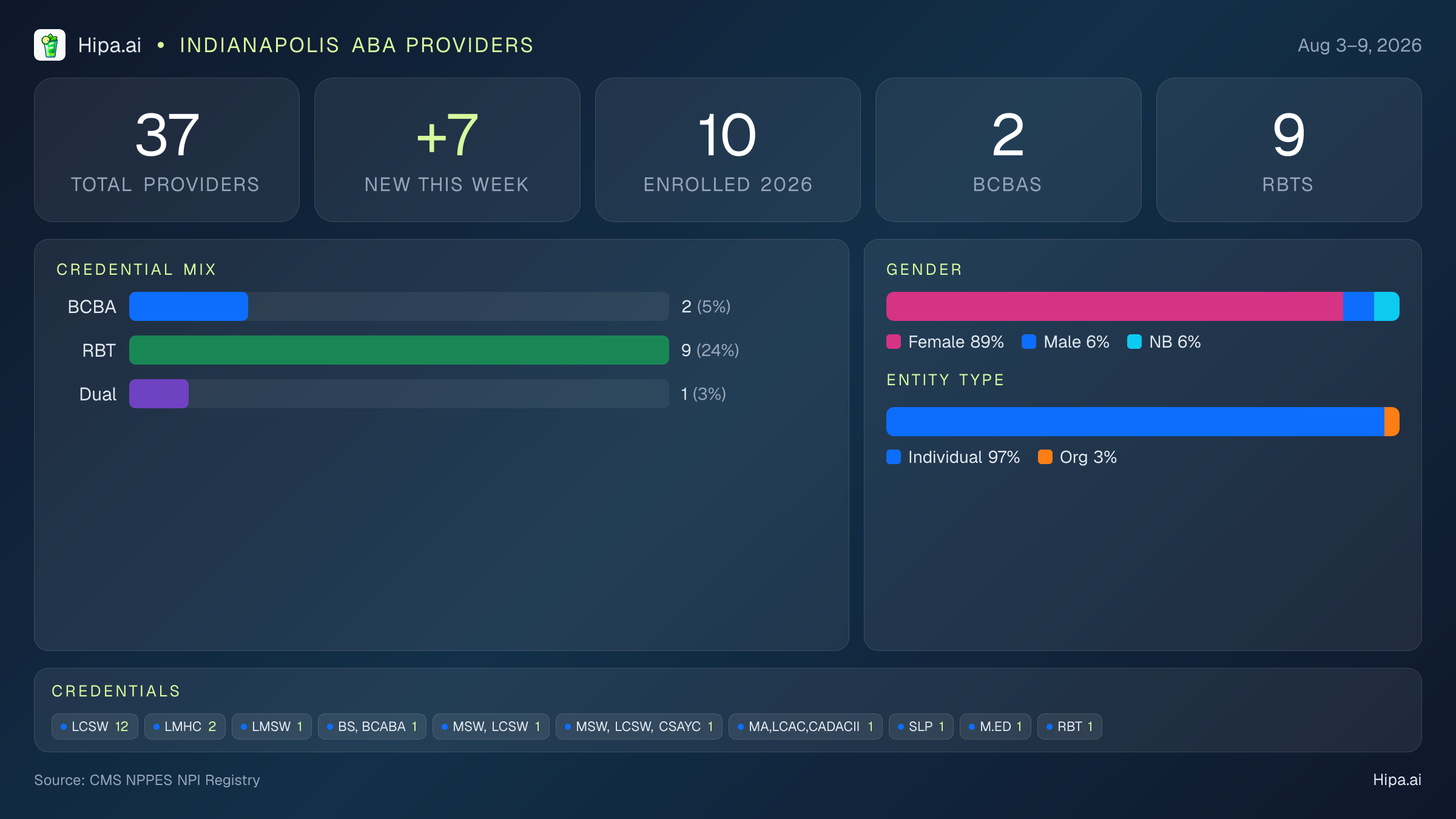Click the blue Individual legend swatch
Screen dimensions: 1456x819
click(894, 457)
